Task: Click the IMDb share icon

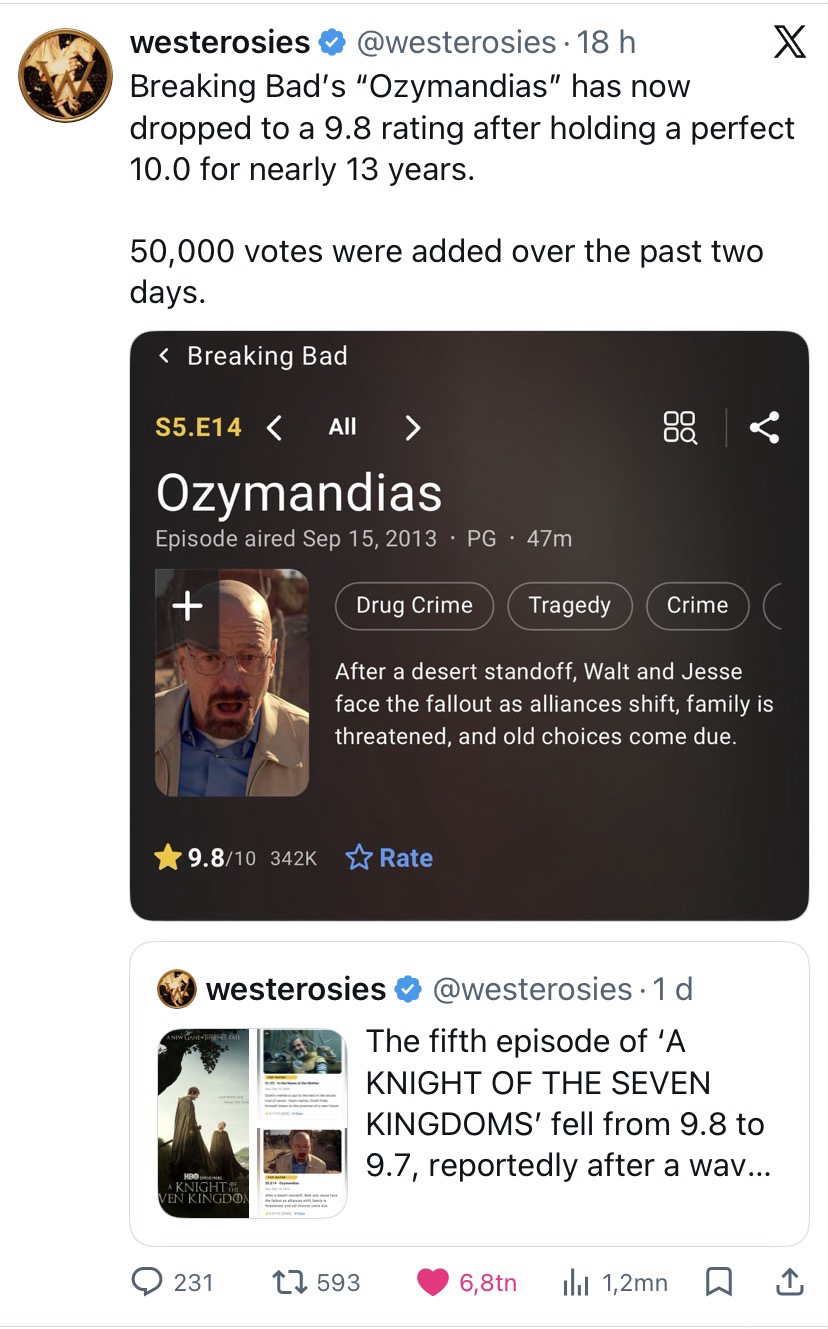Action: (x=764, y=427)
